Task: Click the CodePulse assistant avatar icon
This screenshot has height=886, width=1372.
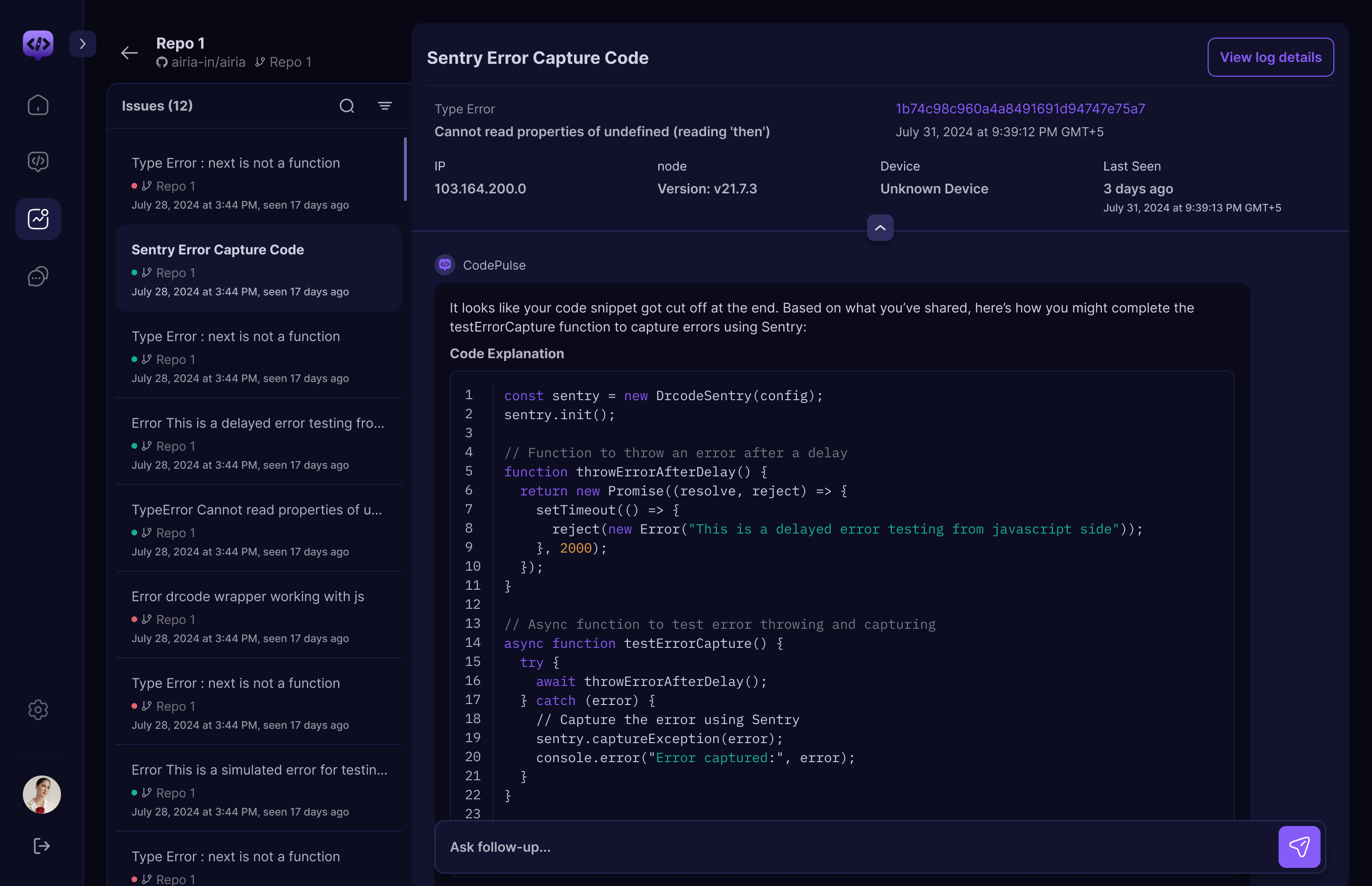Action: click(x=444, y=265)
